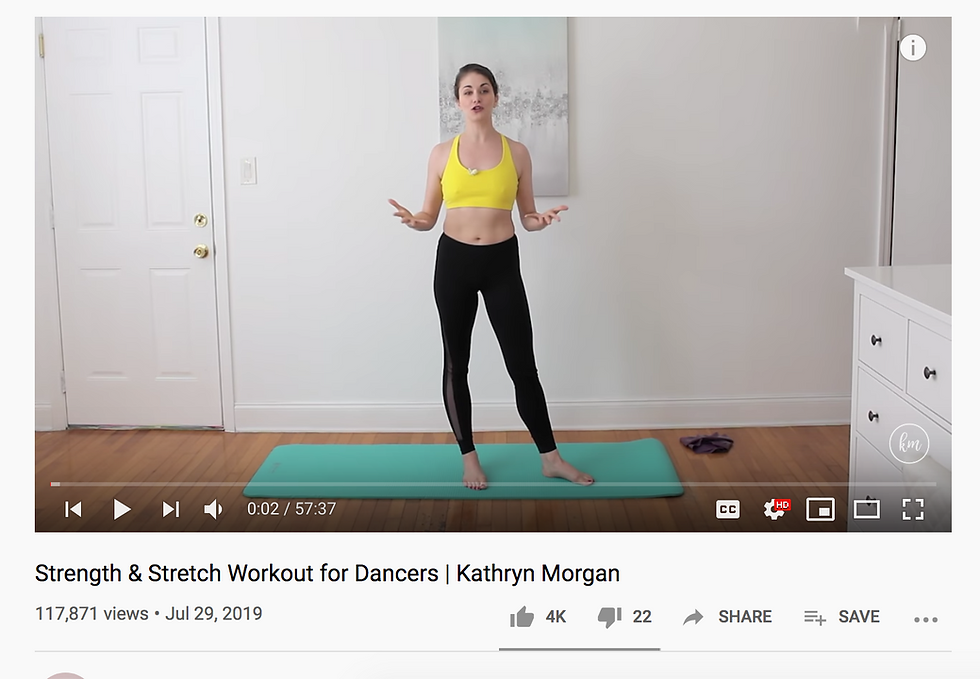The height and width of the screenshot is (679, 980).
Task: Save the video to a playlist
Action: click(842, 617)
